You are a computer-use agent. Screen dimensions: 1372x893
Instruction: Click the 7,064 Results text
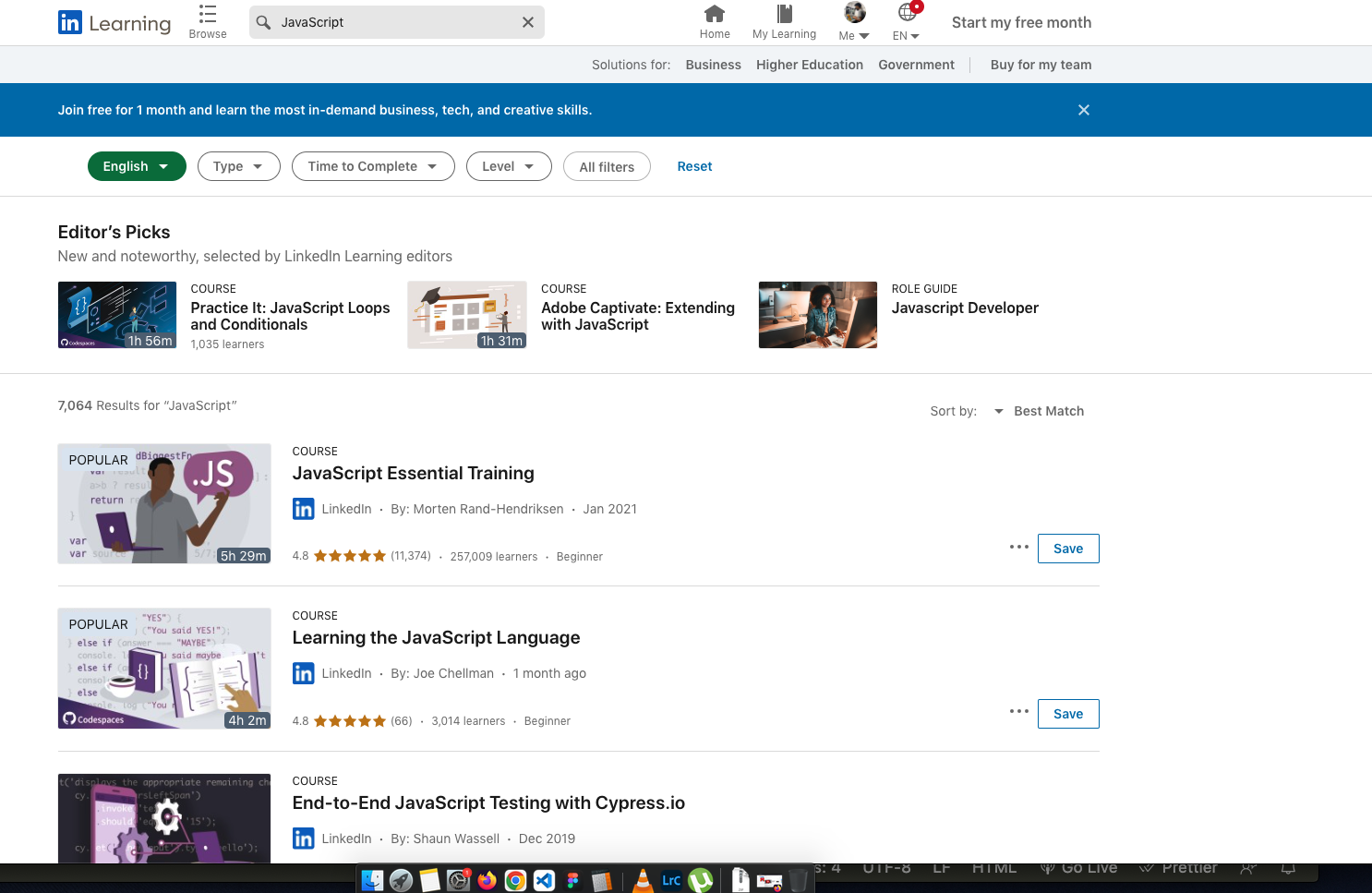147,405
